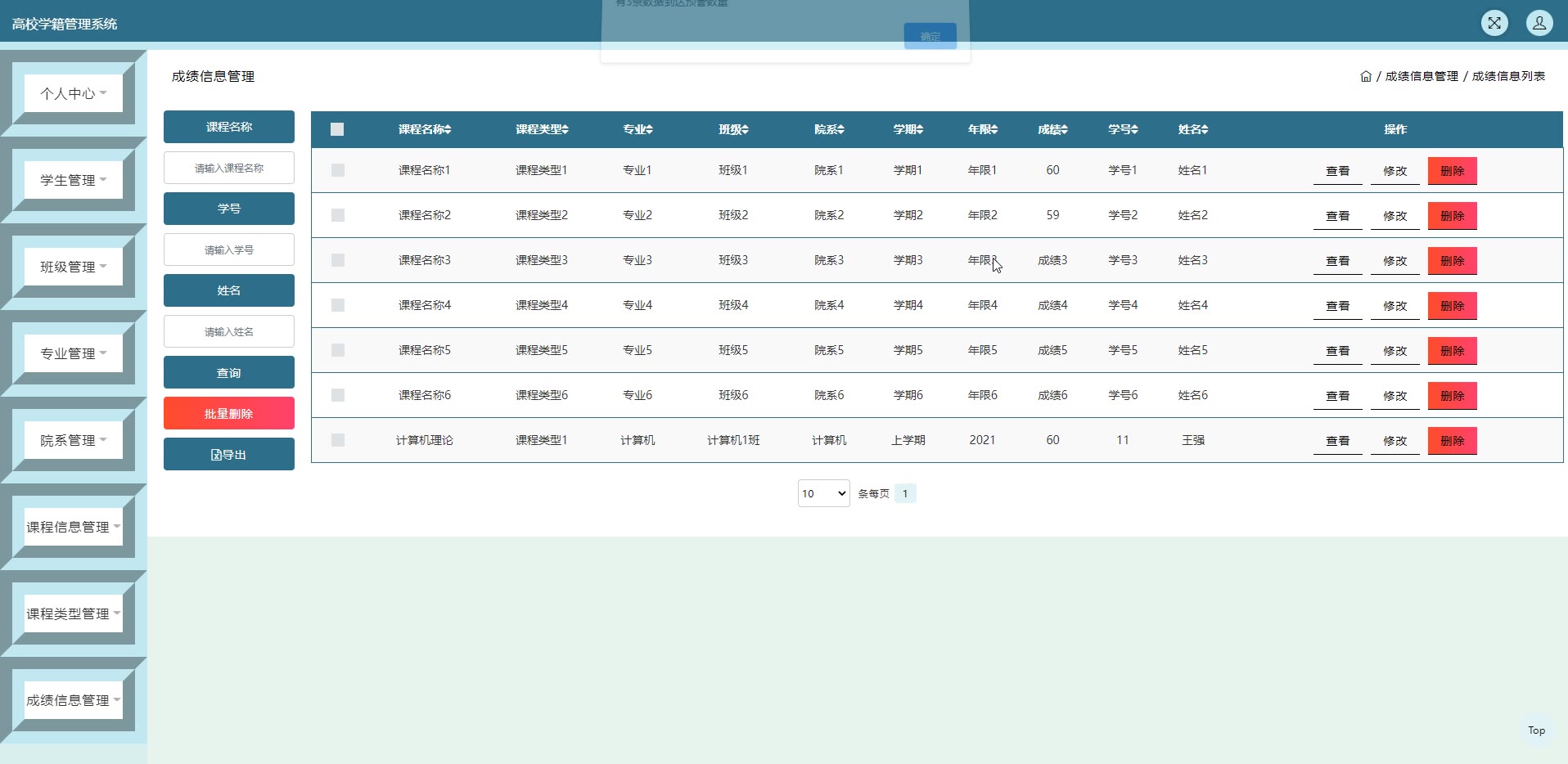This screenshot has width=1568, height=764.
Task: Click the 请输入课程名称 search field
Action: [228, 168]
